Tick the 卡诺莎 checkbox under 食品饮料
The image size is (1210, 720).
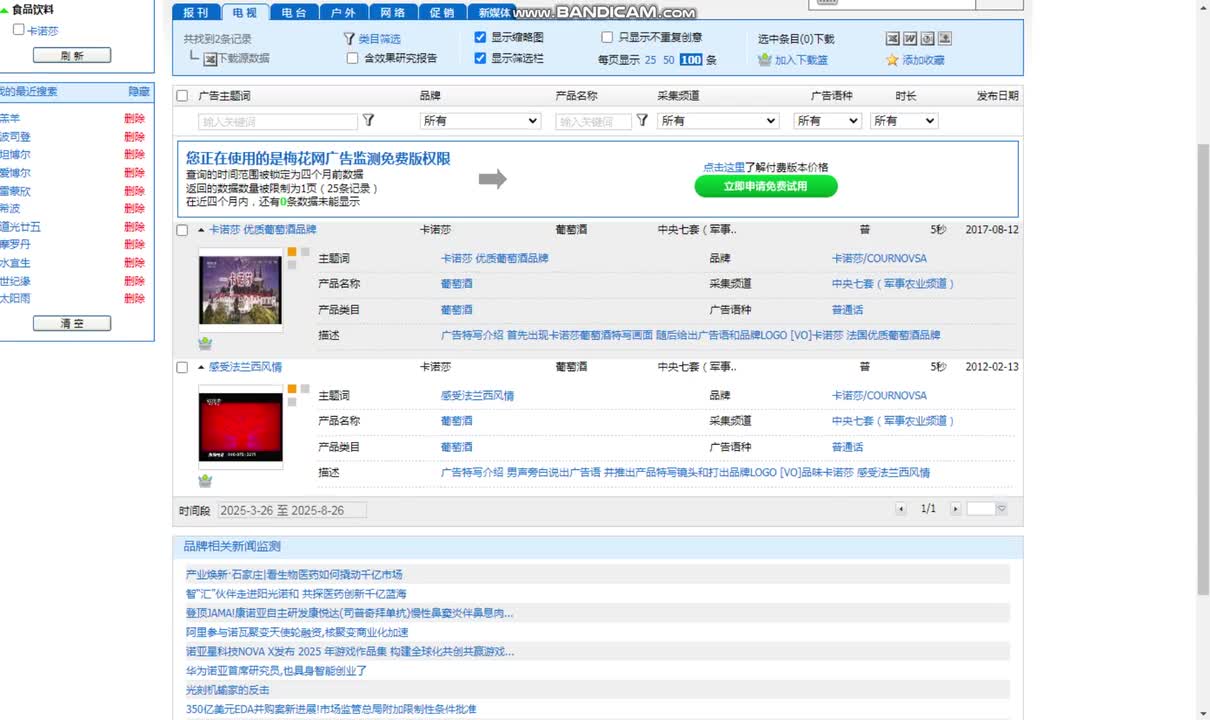click(x=18, y=30)
